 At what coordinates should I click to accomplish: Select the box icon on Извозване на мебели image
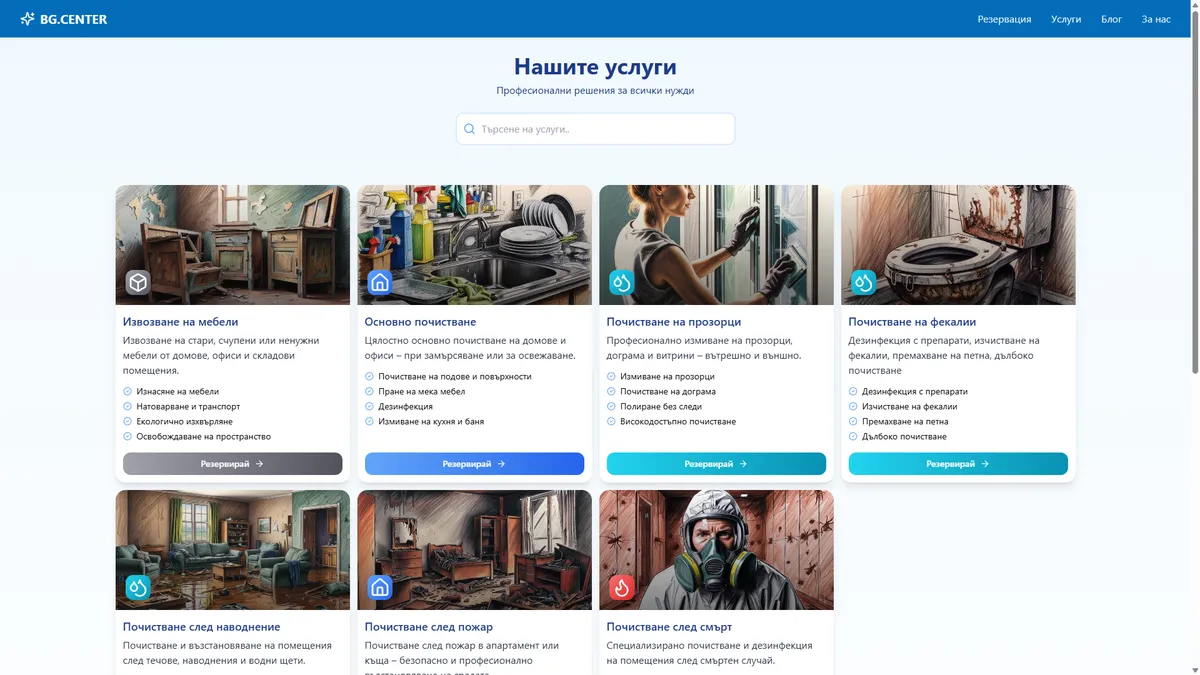tap(138, 282)
